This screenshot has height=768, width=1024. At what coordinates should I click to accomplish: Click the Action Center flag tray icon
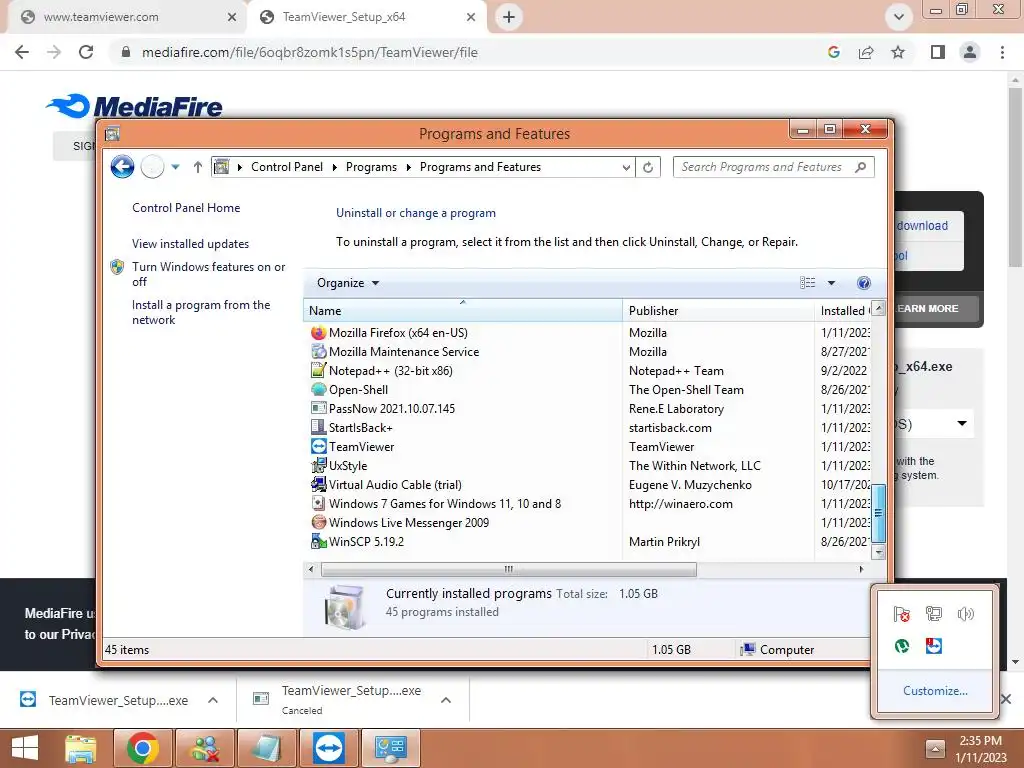point(902,614)
